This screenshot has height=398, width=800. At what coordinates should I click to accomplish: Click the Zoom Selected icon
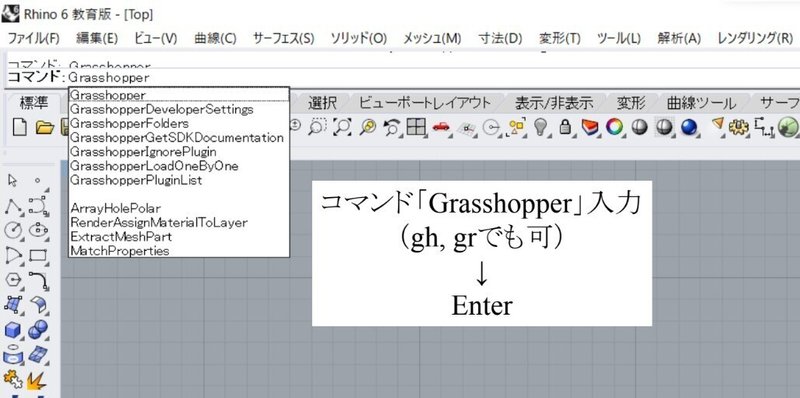point(367,127)
